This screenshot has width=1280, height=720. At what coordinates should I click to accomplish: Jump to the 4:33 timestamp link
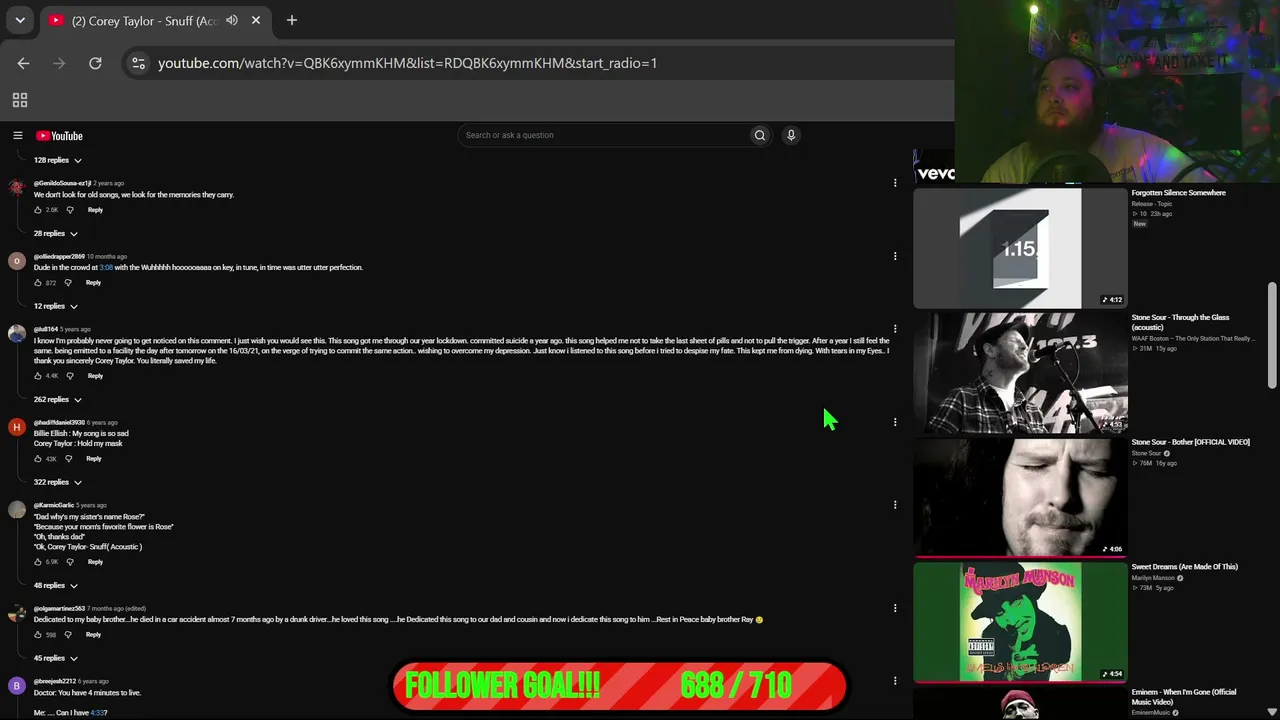coord(98,713)
